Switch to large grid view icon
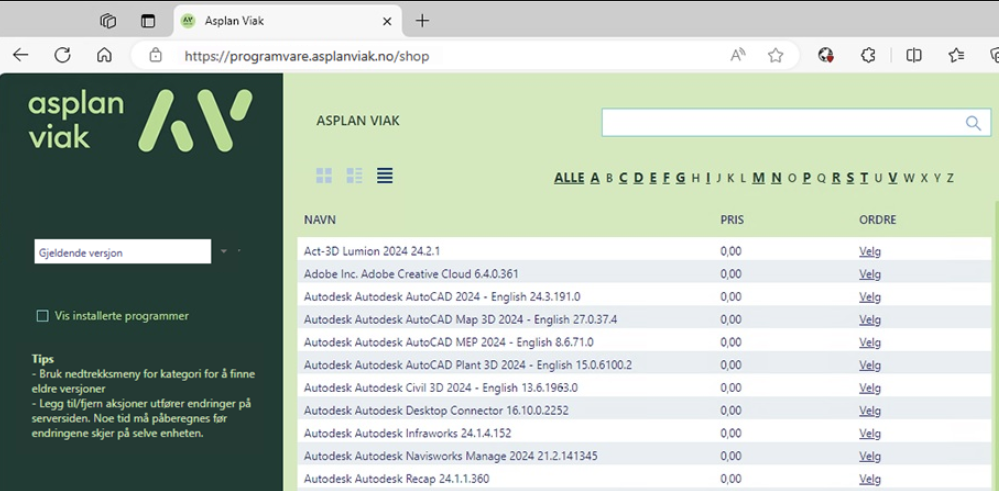 [324, 176]
